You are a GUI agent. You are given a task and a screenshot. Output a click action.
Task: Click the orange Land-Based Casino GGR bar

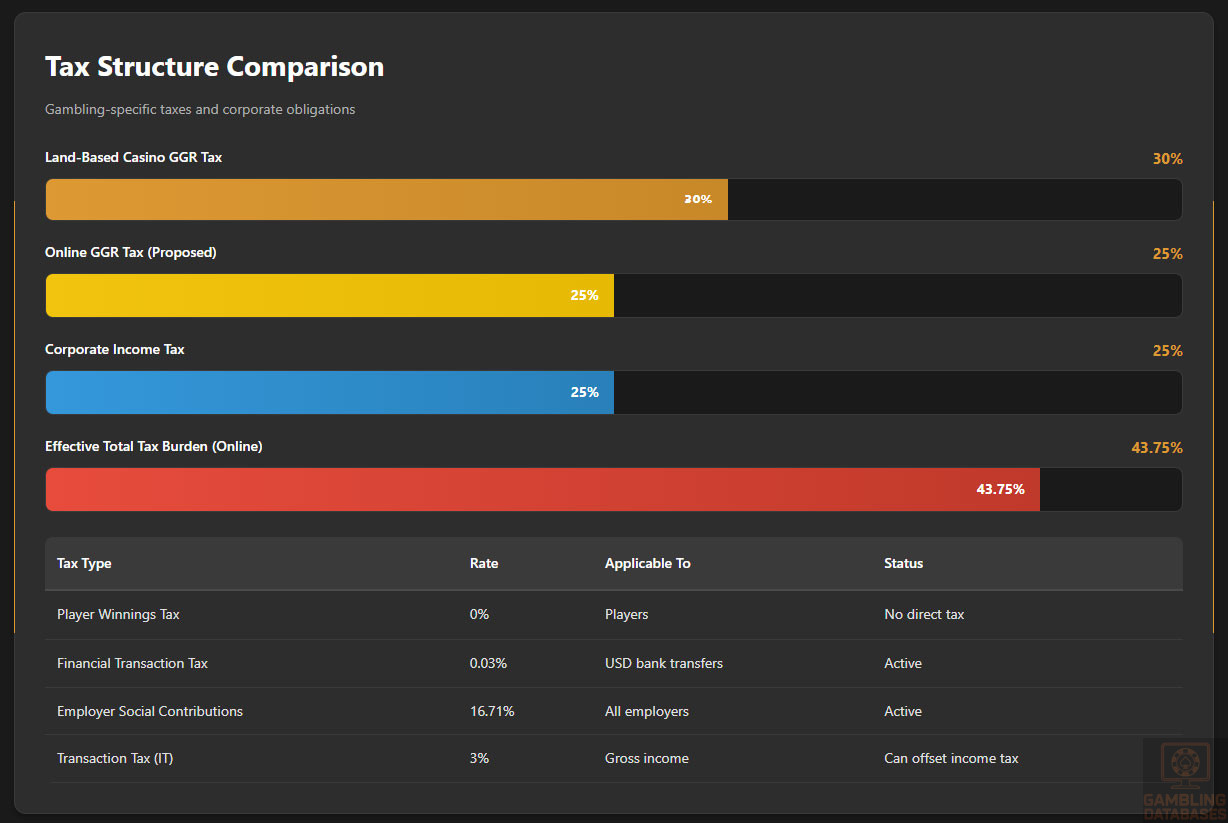tap(386, 199)
